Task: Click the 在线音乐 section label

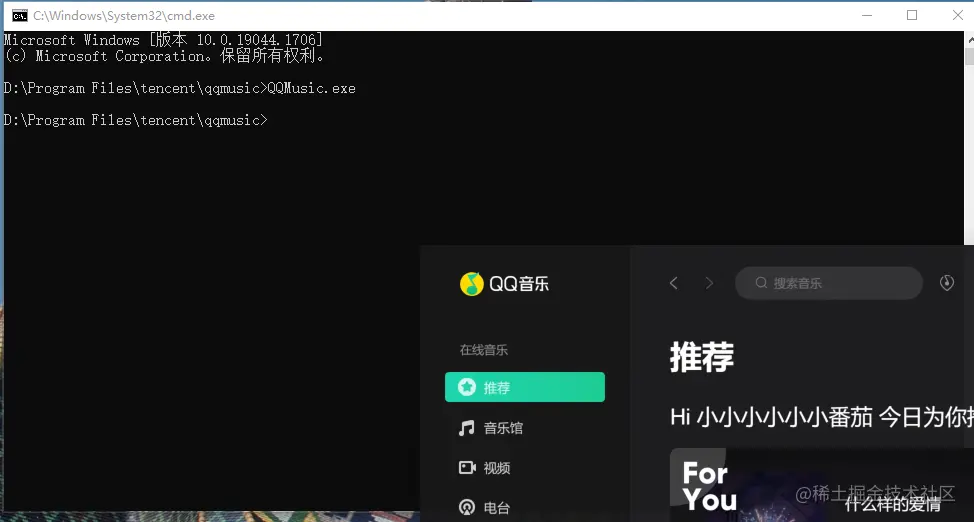Action: [x=484, y=350]
